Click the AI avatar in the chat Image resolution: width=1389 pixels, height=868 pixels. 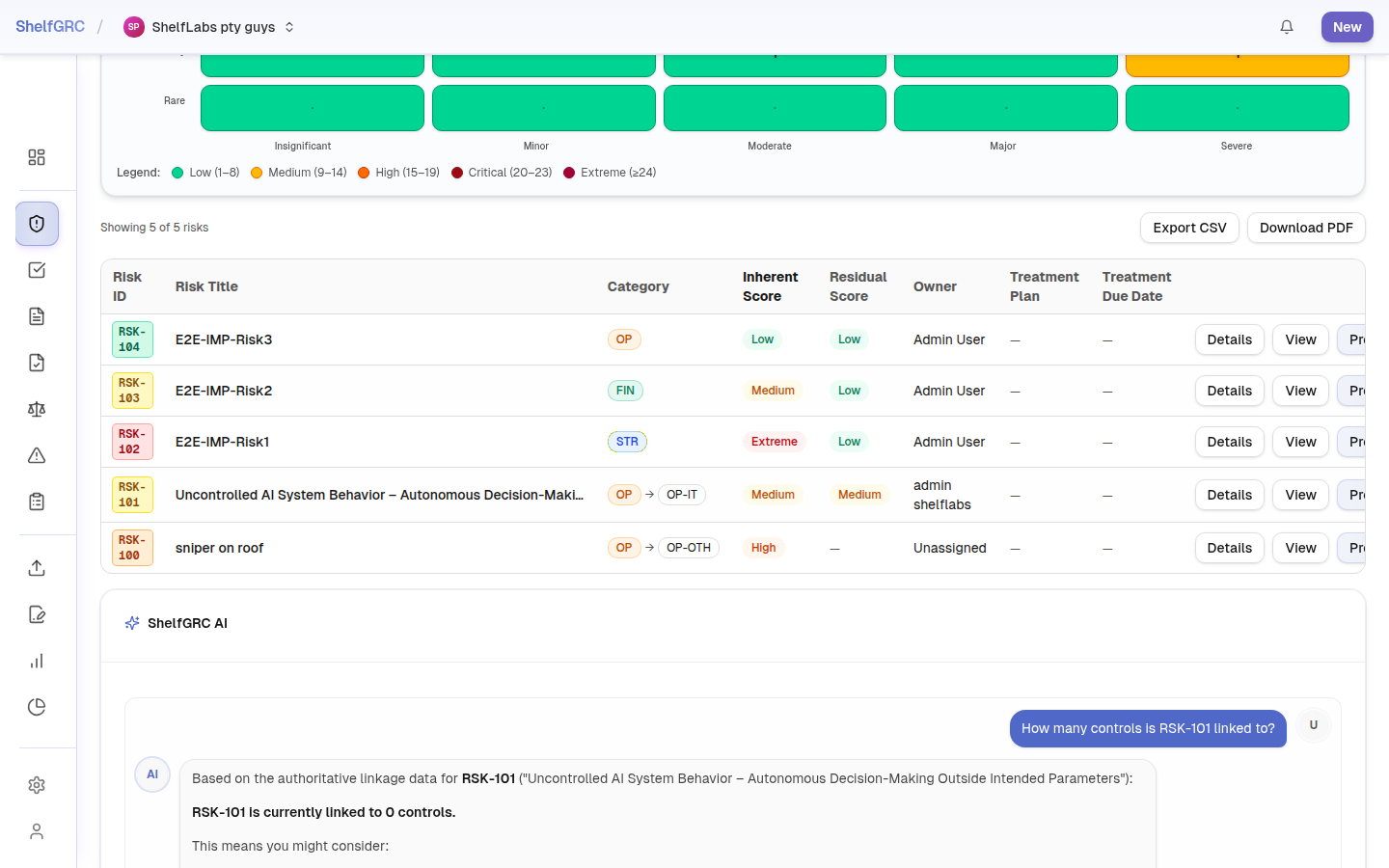click(x=152, y=774)
